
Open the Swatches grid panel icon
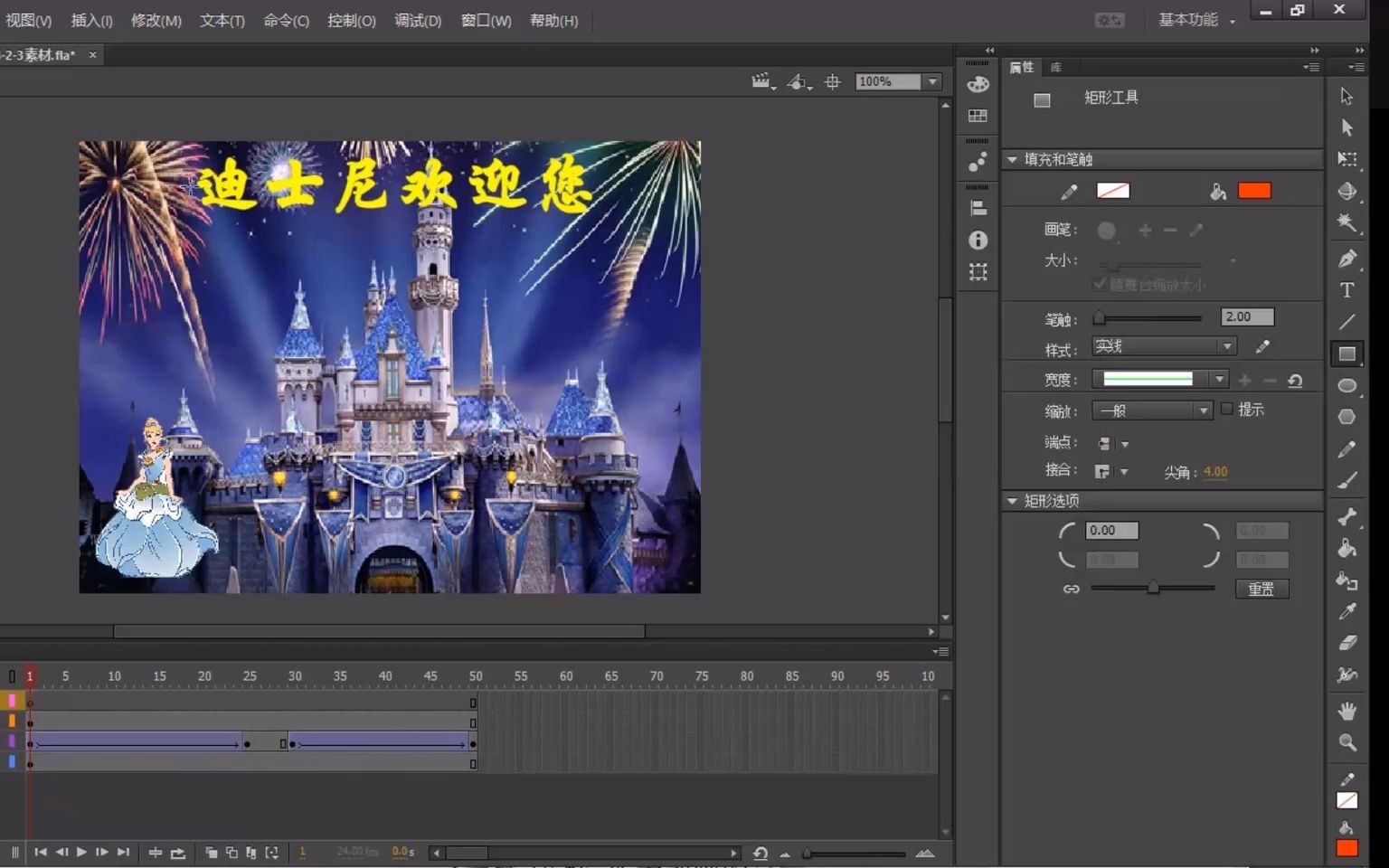(x=978, y=116)
